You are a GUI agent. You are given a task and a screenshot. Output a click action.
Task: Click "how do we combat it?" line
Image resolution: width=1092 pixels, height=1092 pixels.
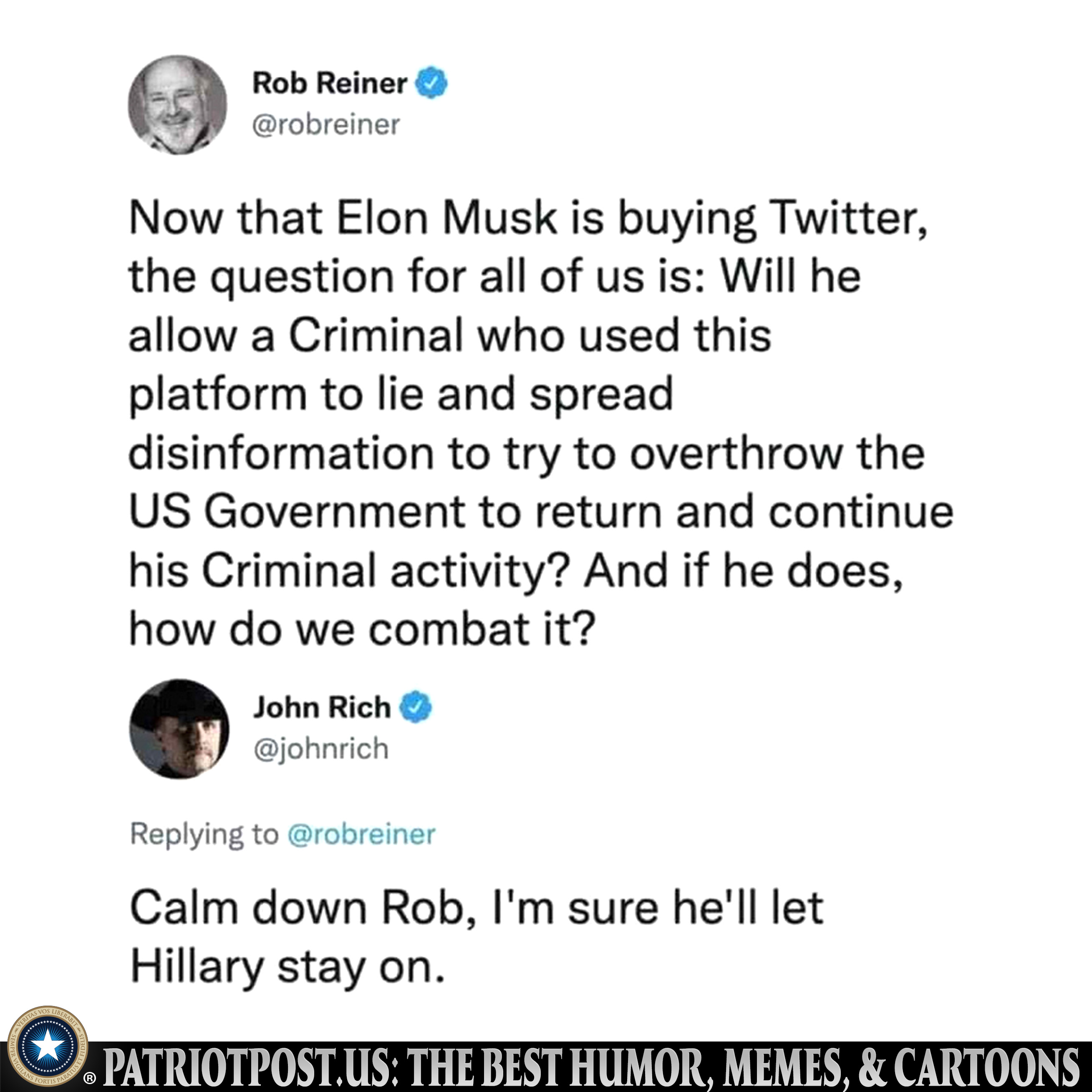tap(362, 629)
